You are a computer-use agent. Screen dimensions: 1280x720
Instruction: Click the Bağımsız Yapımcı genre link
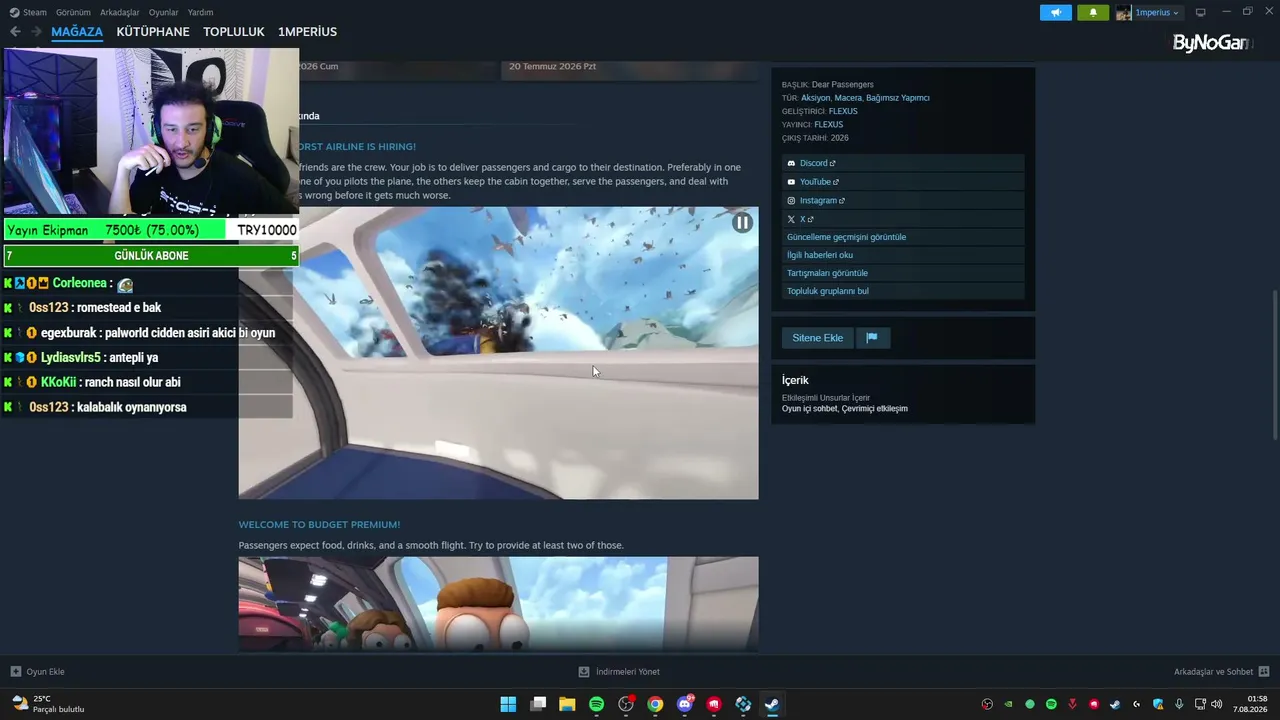click(898, 98)
